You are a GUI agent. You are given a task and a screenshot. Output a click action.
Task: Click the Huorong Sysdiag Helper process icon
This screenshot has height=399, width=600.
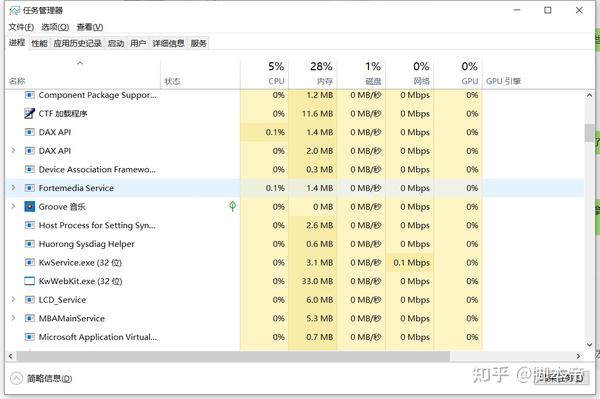click(29, 244)
